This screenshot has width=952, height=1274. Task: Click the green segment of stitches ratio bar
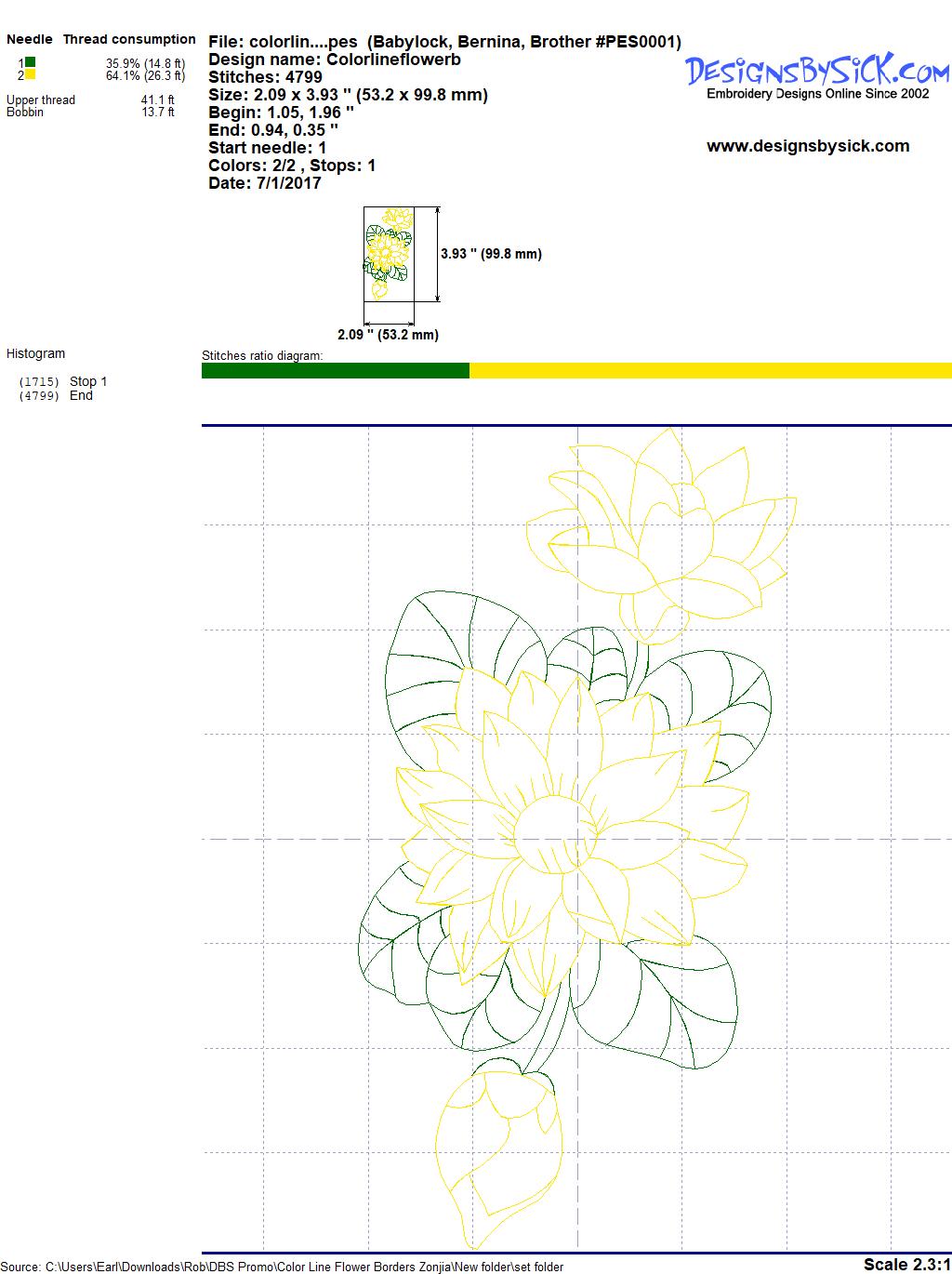335,370
